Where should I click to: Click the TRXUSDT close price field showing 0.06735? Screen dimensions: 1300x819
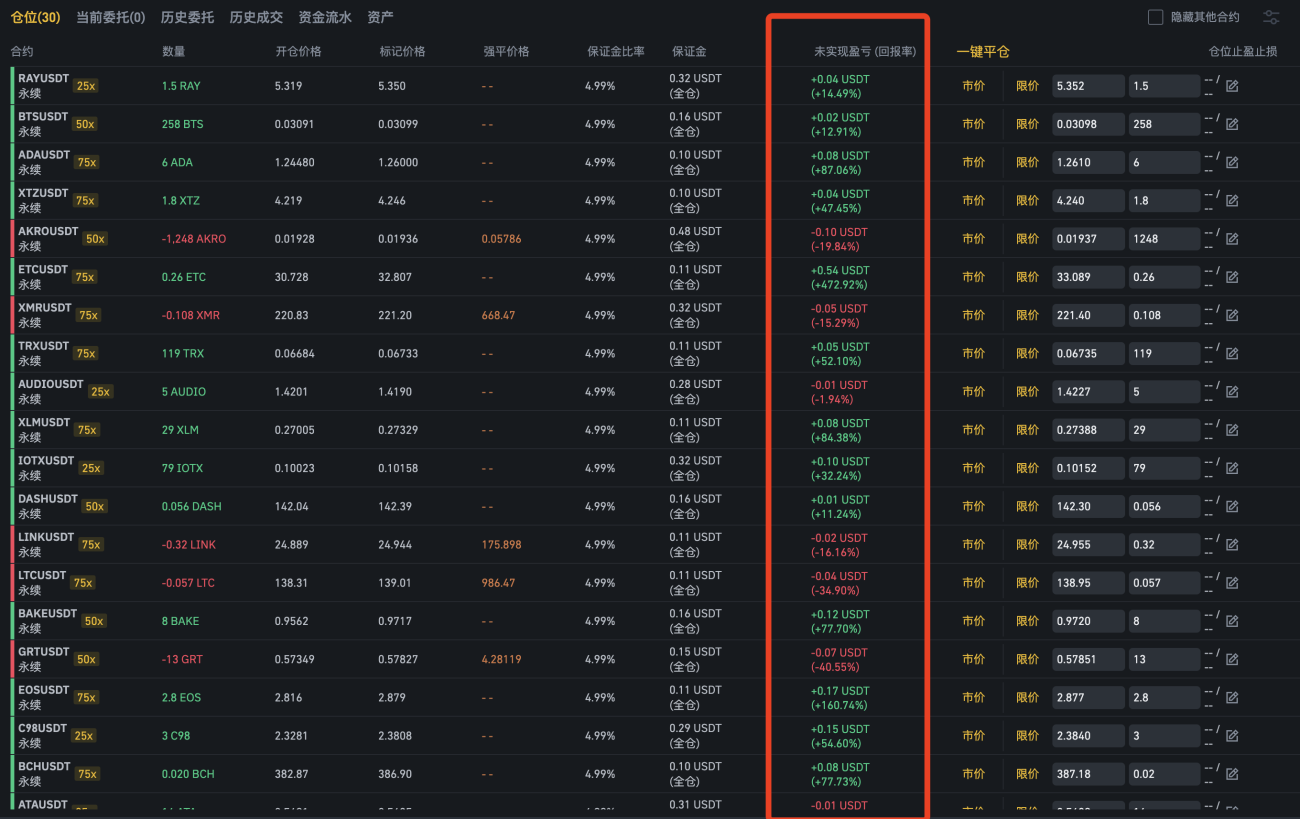click(1088, 353)
